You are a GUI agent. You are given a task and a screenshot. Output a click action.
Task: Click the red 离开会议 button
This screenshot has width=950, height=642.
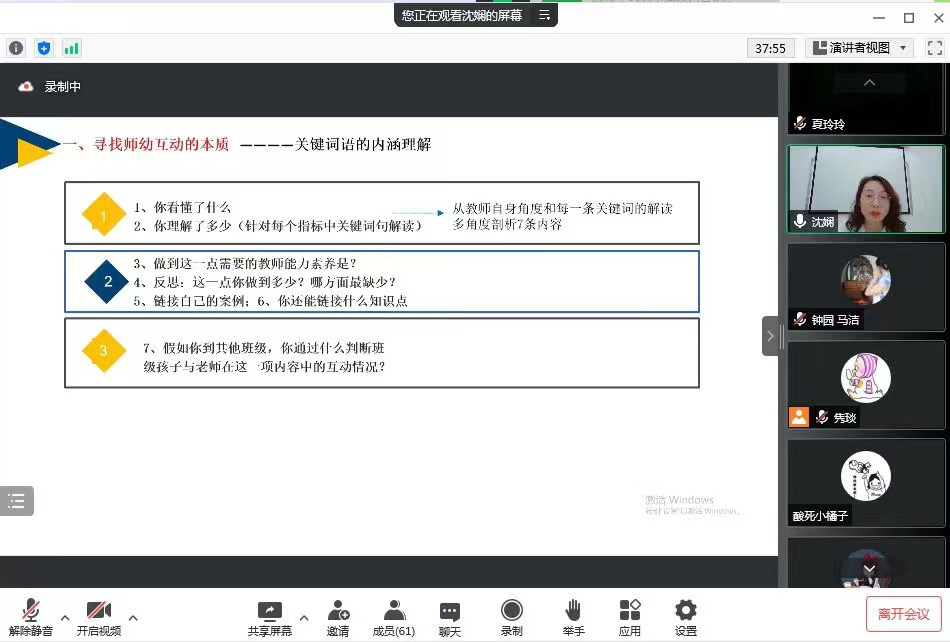coord(904,614)
